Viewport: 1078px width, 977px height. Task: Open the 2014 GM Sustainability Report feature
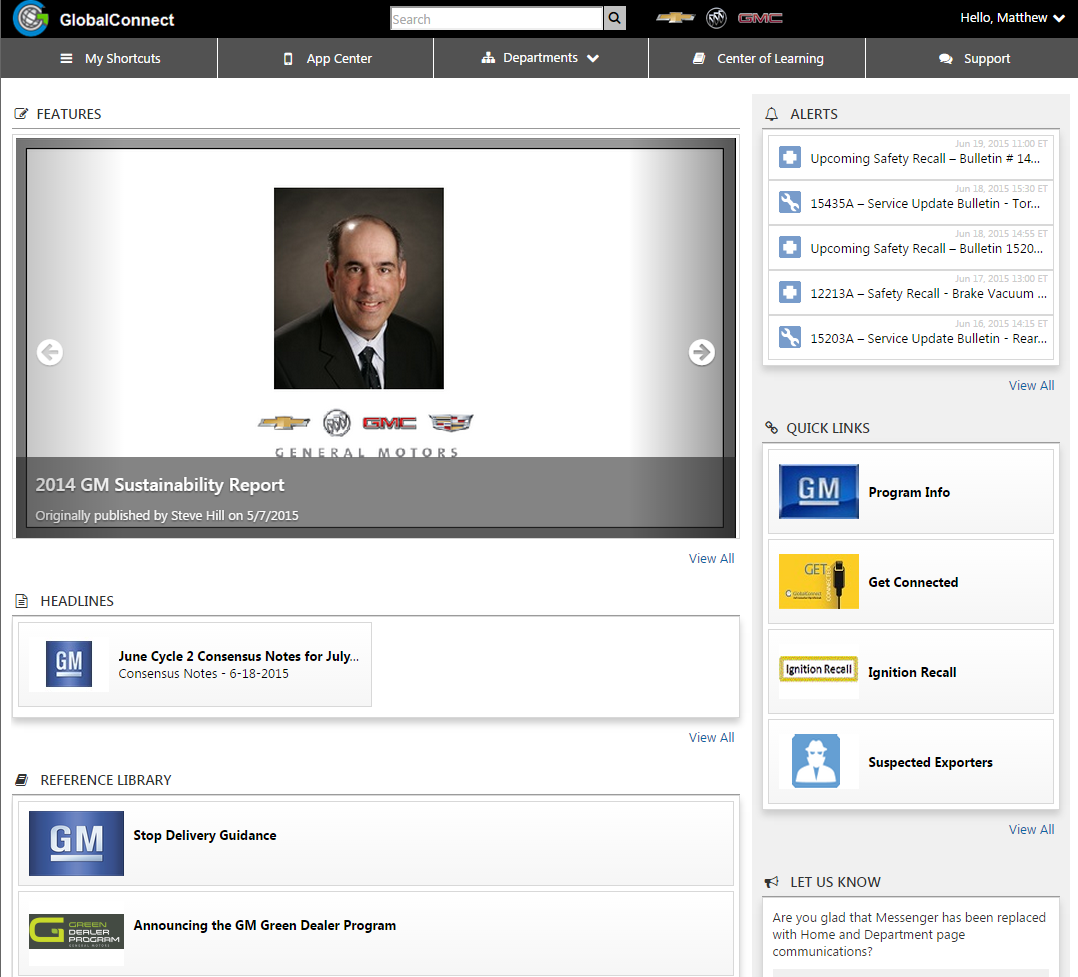160,485
